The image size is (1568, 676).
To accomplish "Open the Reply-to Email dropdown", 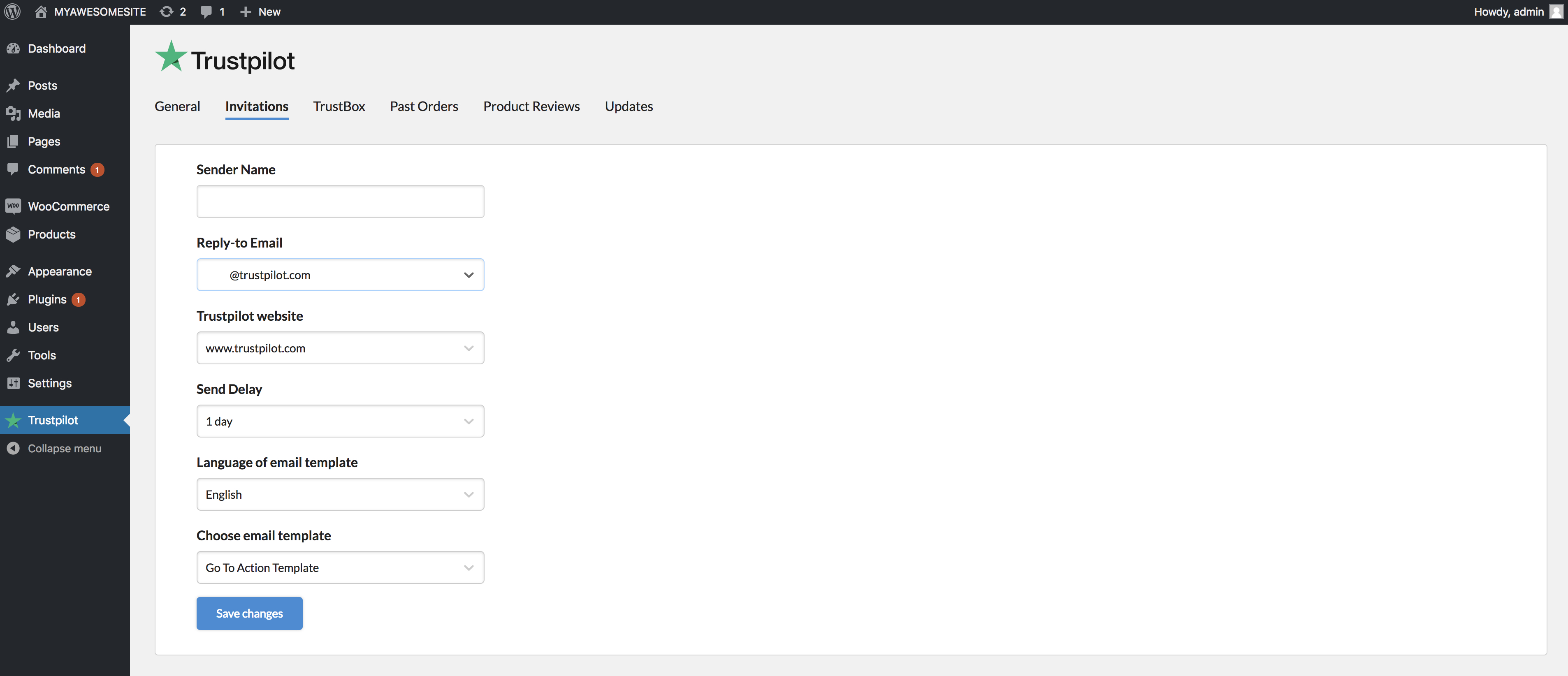I will [x=340, y=275].
